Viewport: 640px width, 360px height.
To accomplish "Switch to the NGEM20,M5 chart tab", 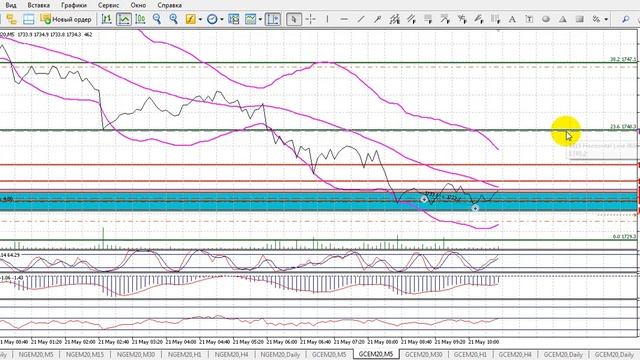I will [36, 355].
